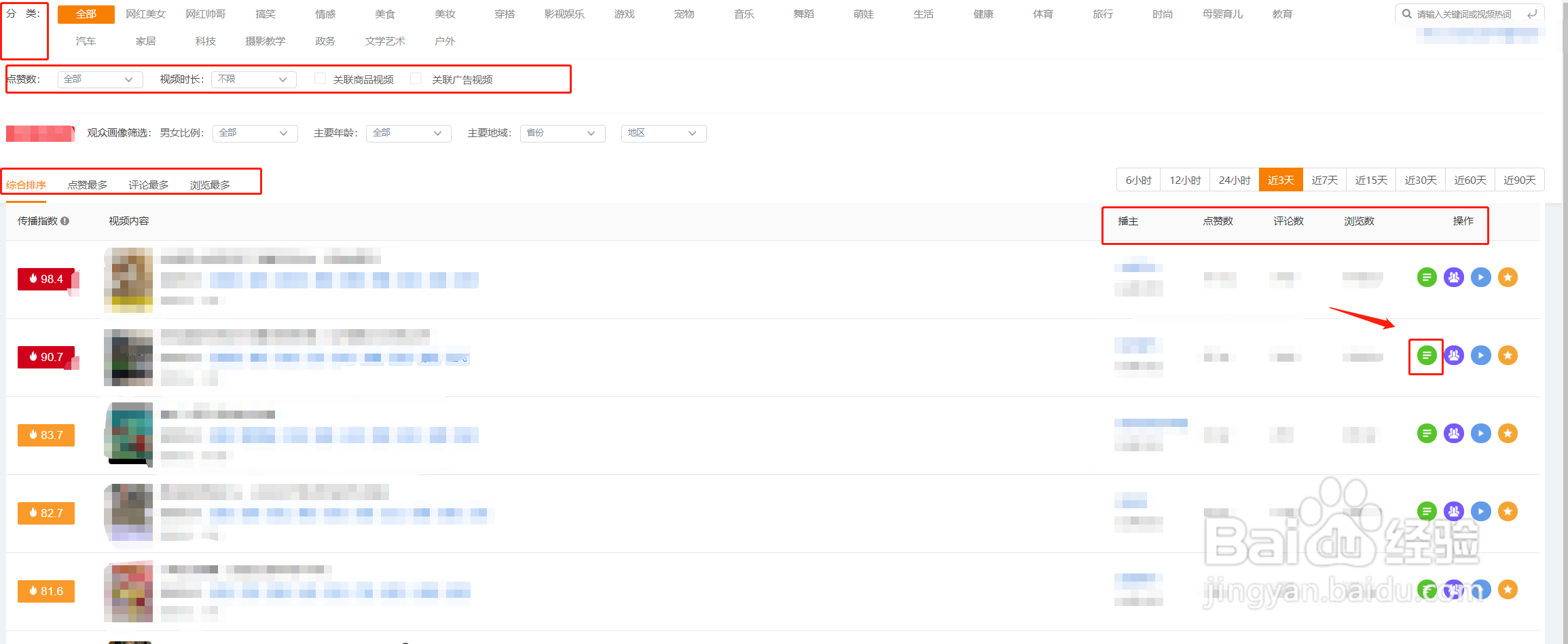Viewport: 1568px width, 644px height.
Task: Filter by 宠物 category
Action: pos(684,14)
